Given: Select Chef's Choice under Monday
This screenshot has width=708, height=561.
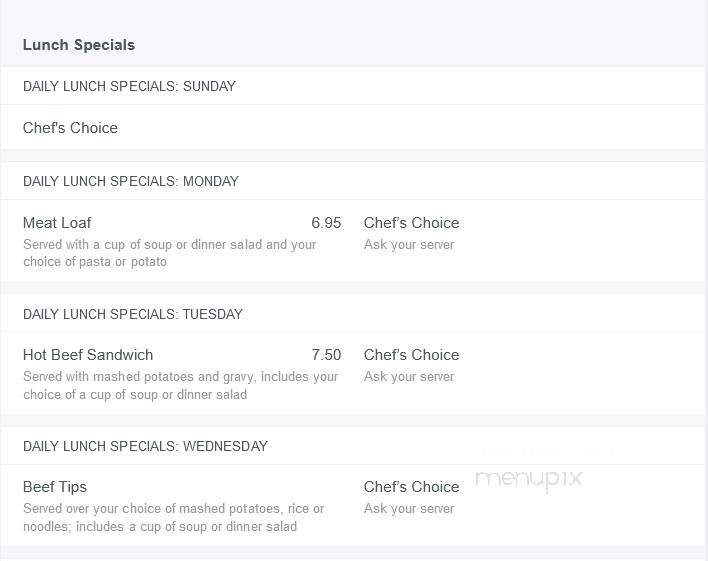Looking at the screenshot, I should pos(411,223).
